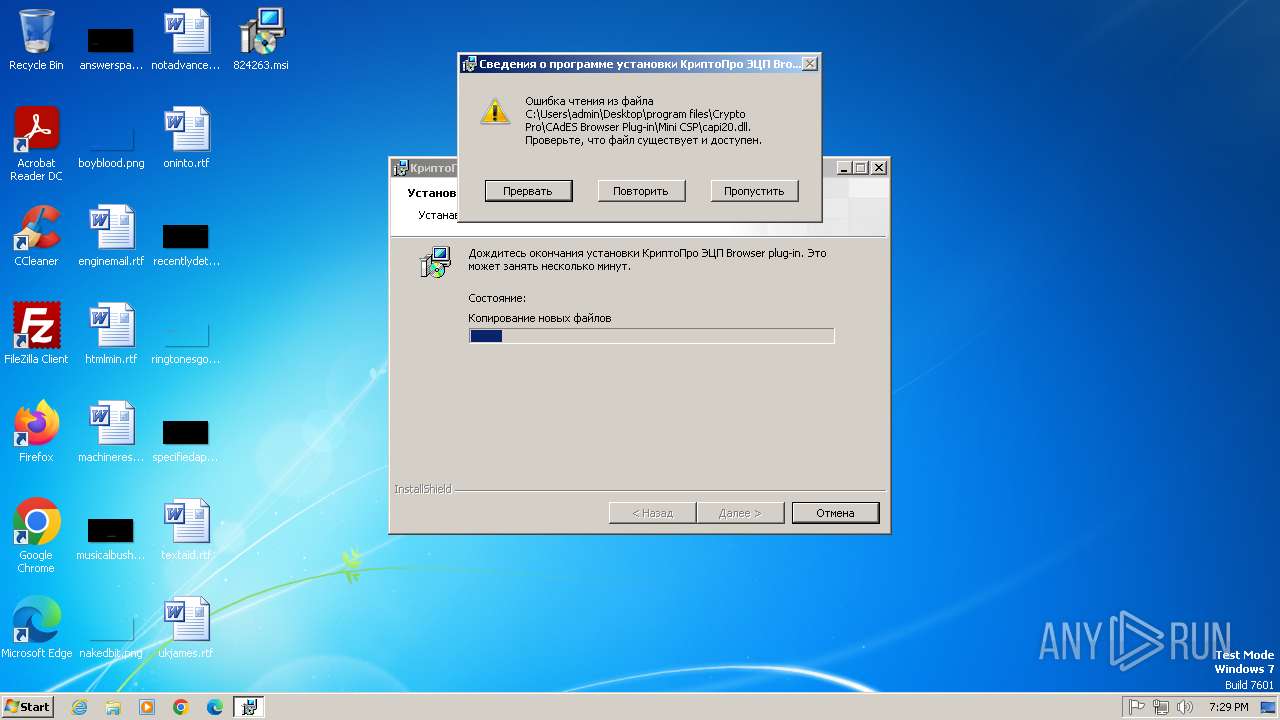Click the Повторить button

[x=641, y=191]
